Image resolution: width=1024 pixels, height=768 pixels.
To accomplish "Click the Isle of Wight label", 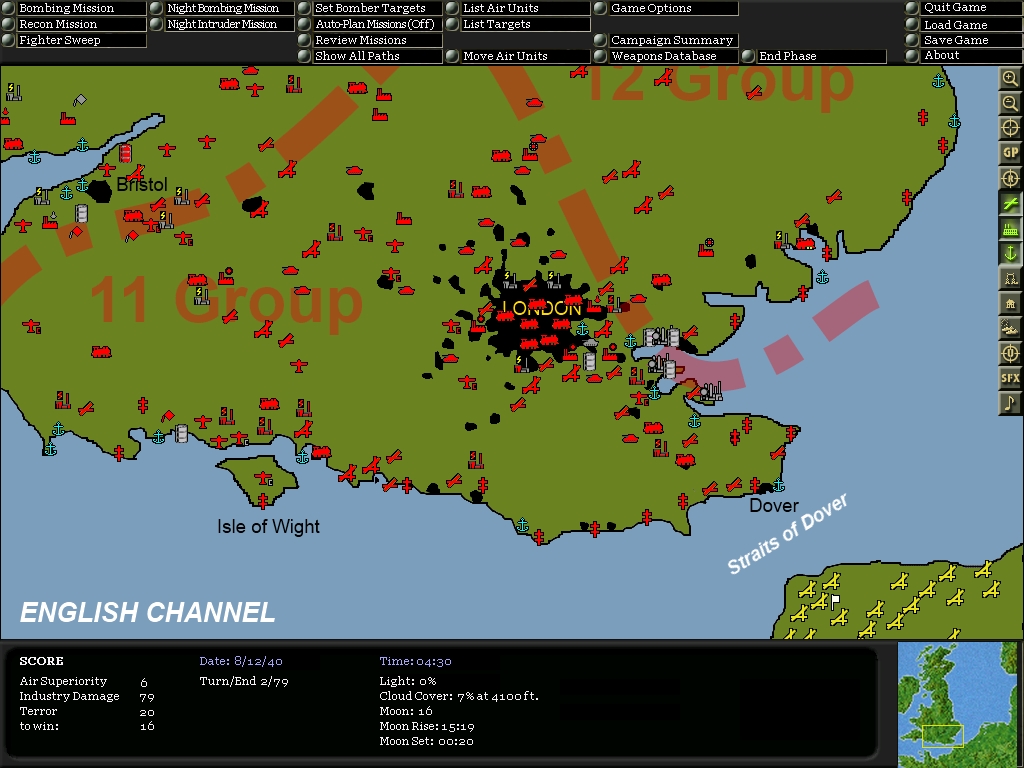I will pos(268,526).
